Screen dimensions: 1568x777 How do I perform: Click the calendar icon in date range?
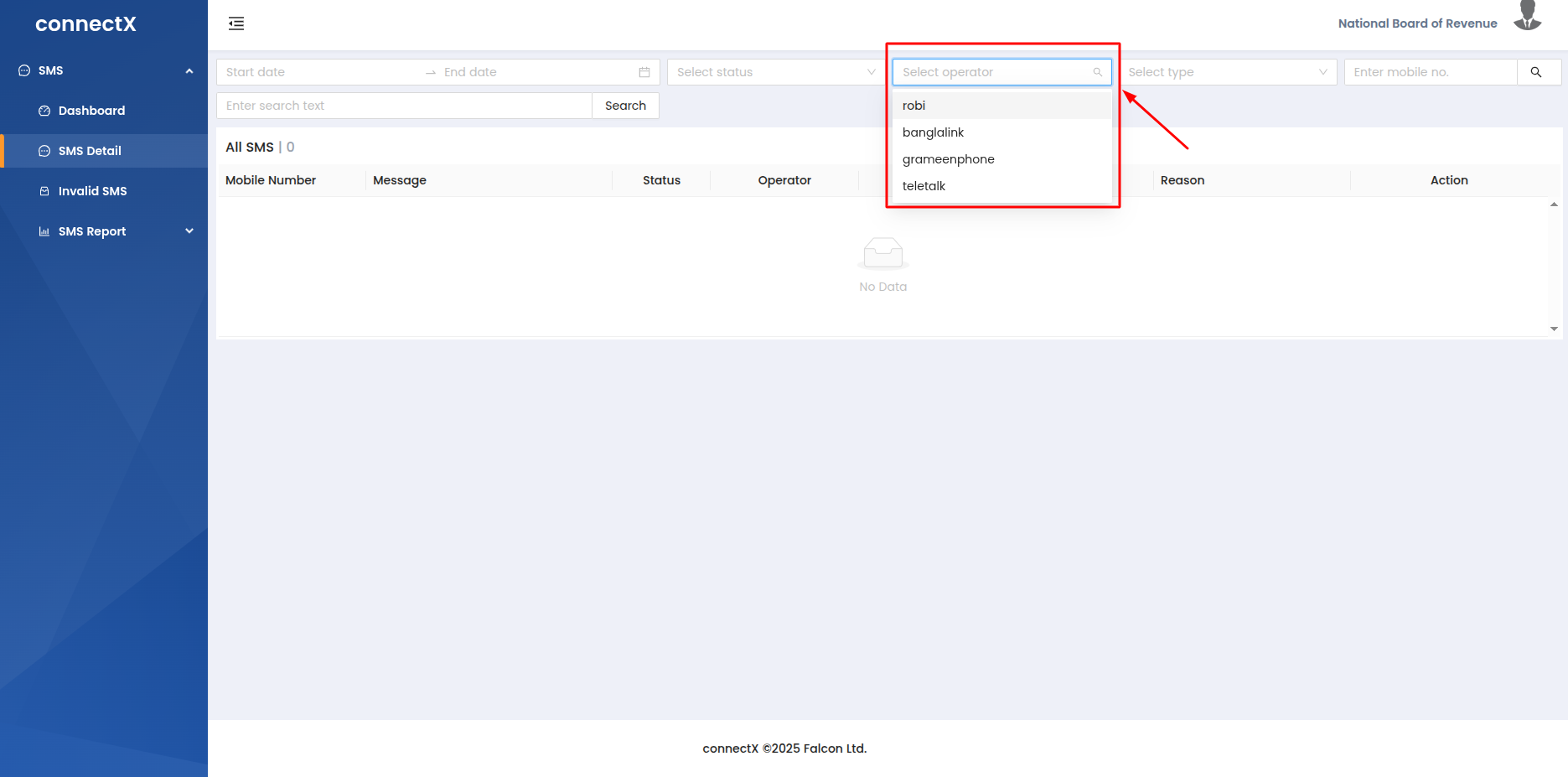644,72
